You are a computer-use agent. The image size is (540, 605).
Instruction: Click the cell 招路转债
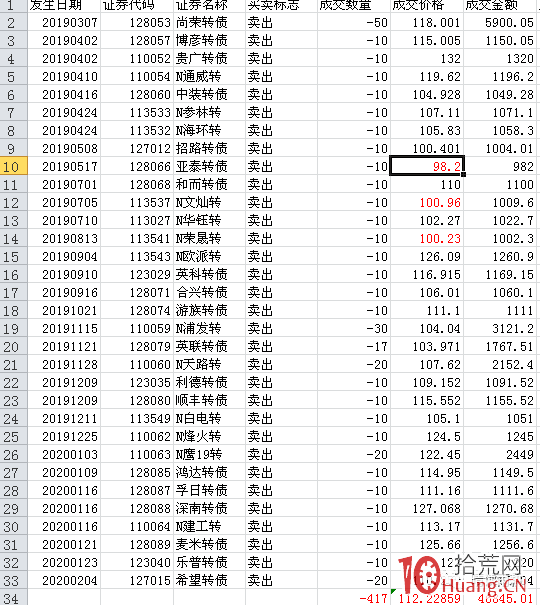pyautogui.click(x=209, y=149)
